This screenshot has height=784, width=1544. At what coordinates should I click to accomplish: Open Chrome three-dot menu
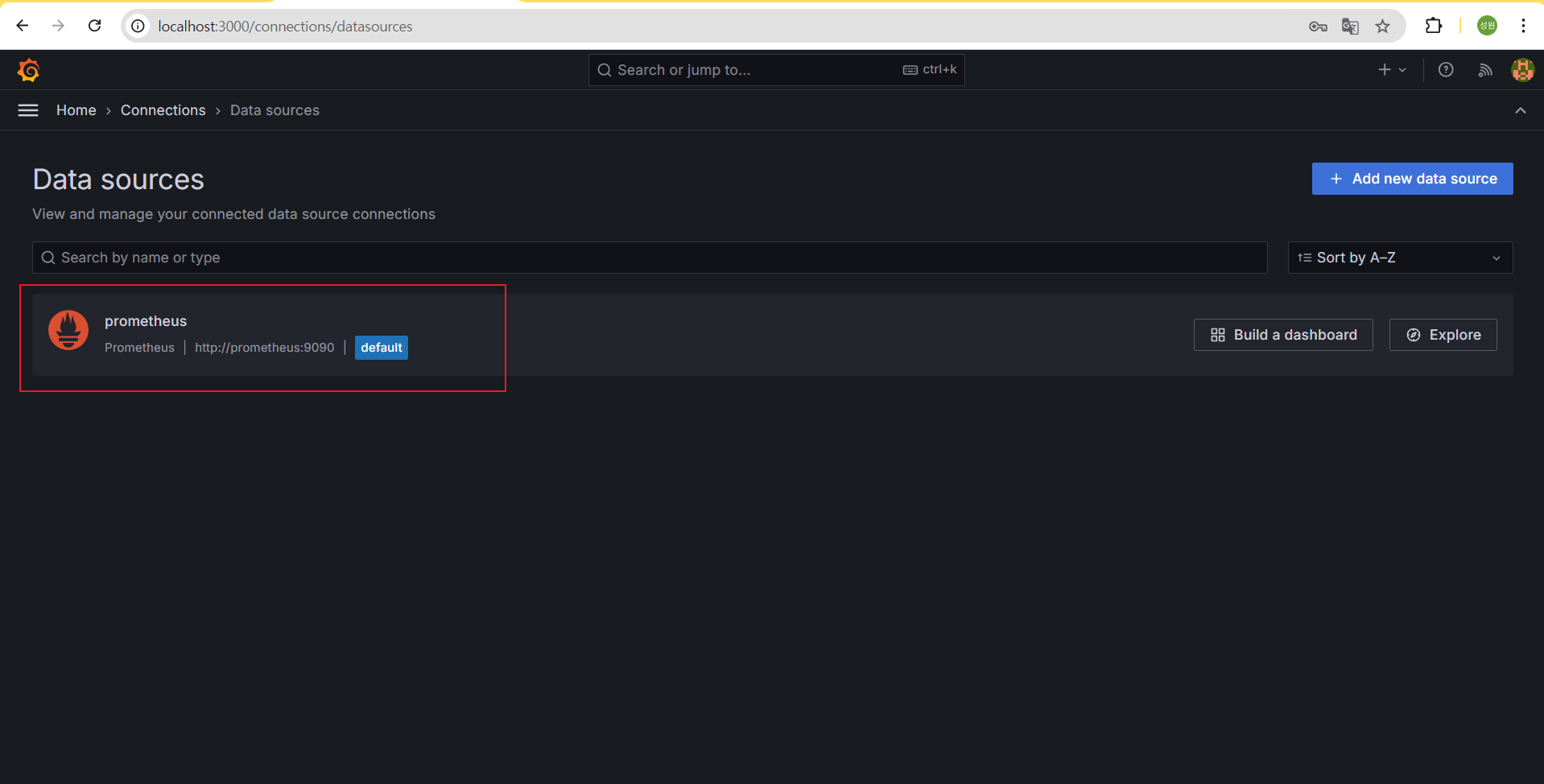pos(1523,26)
